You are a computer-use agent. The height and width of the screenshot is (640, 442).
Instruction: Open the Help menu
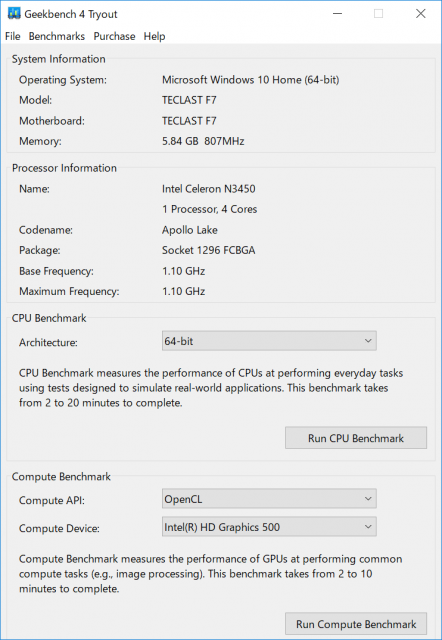click(x=154, y=36)
